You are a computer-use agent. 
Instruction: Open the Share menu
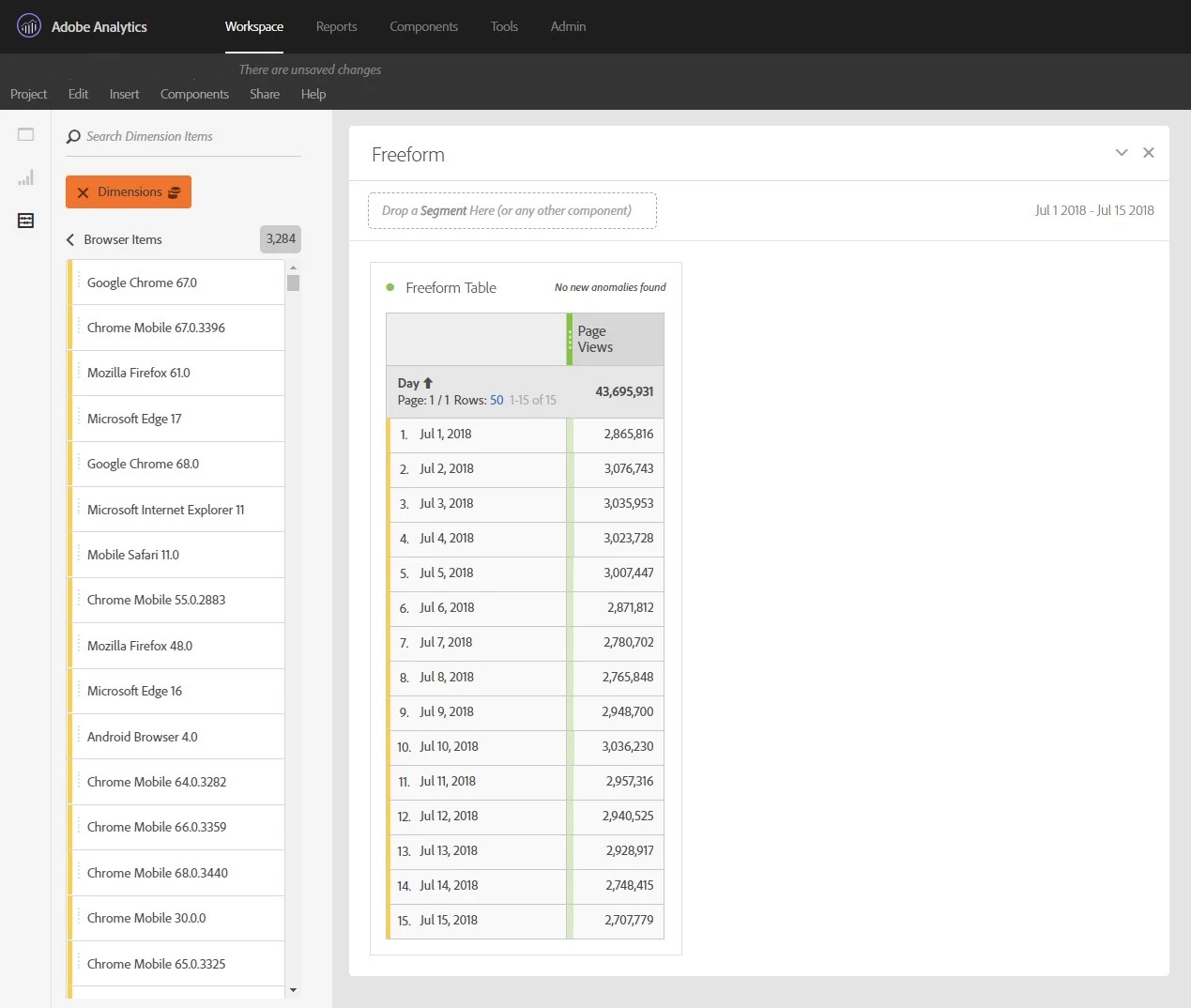[x=265, y=94]
